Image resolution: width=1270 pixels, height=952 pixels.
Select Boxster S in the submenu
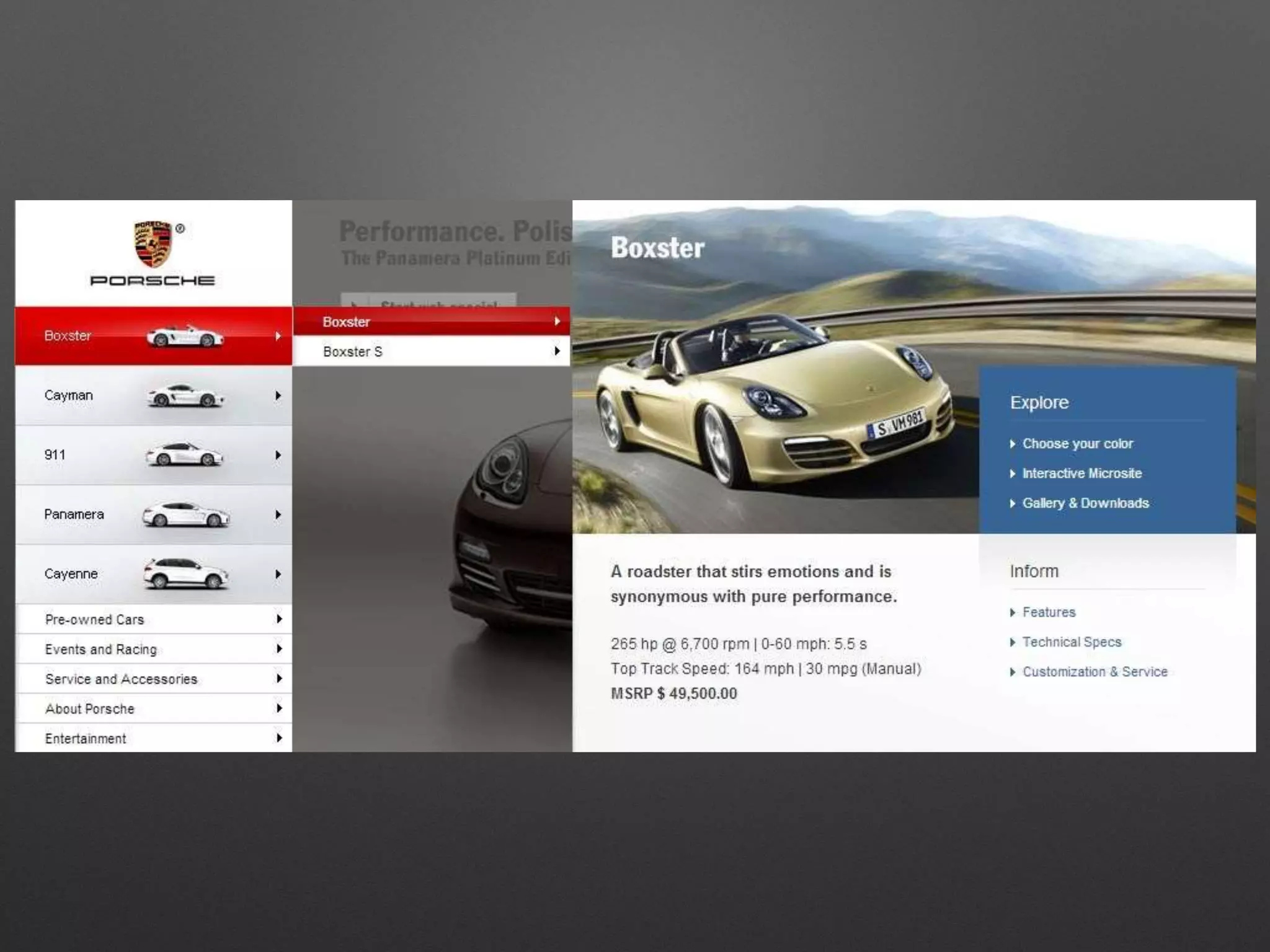coord(353,352)
